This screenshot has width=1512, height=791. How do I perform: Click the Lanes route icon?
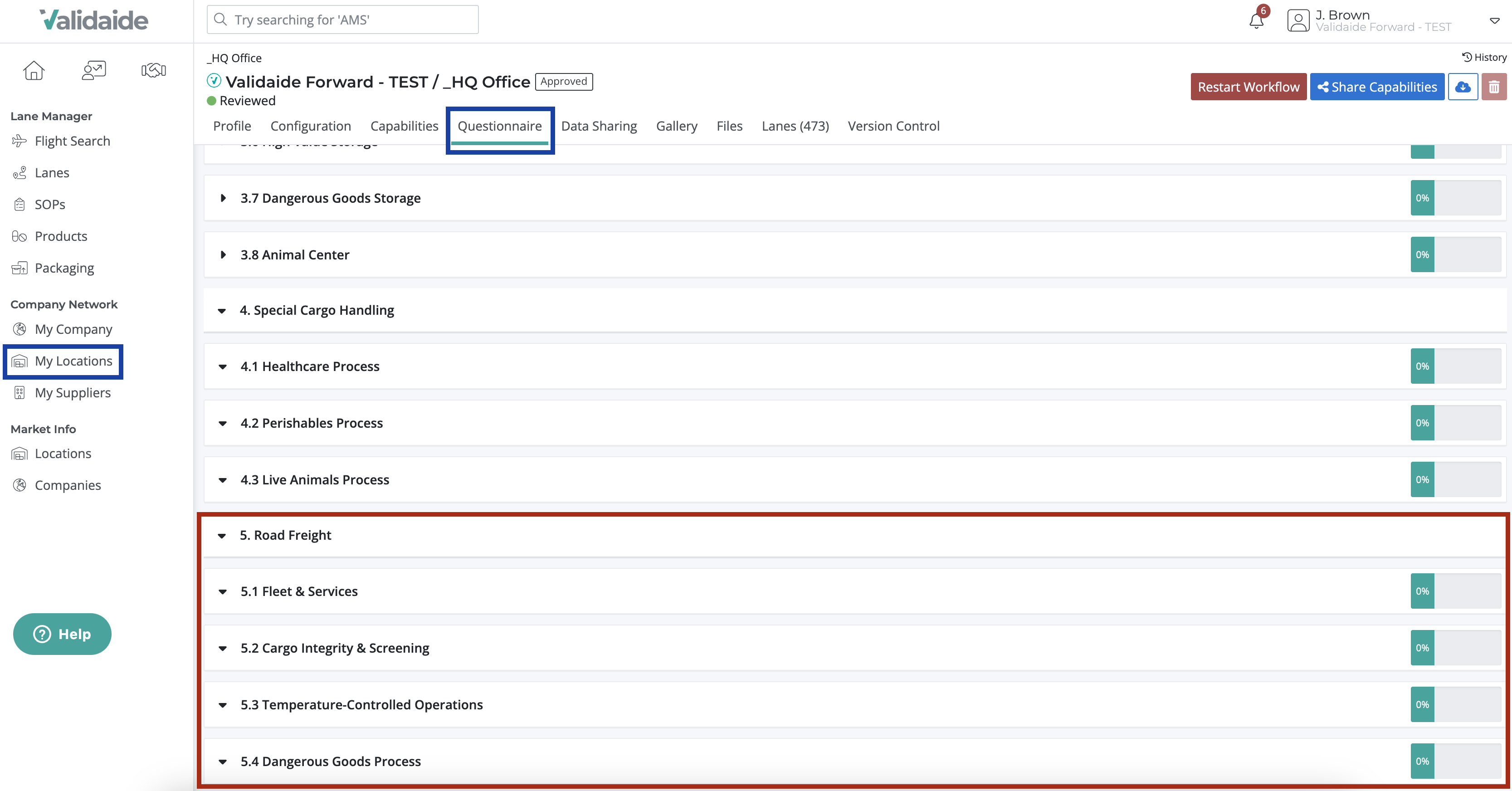[x=20, y=173]
